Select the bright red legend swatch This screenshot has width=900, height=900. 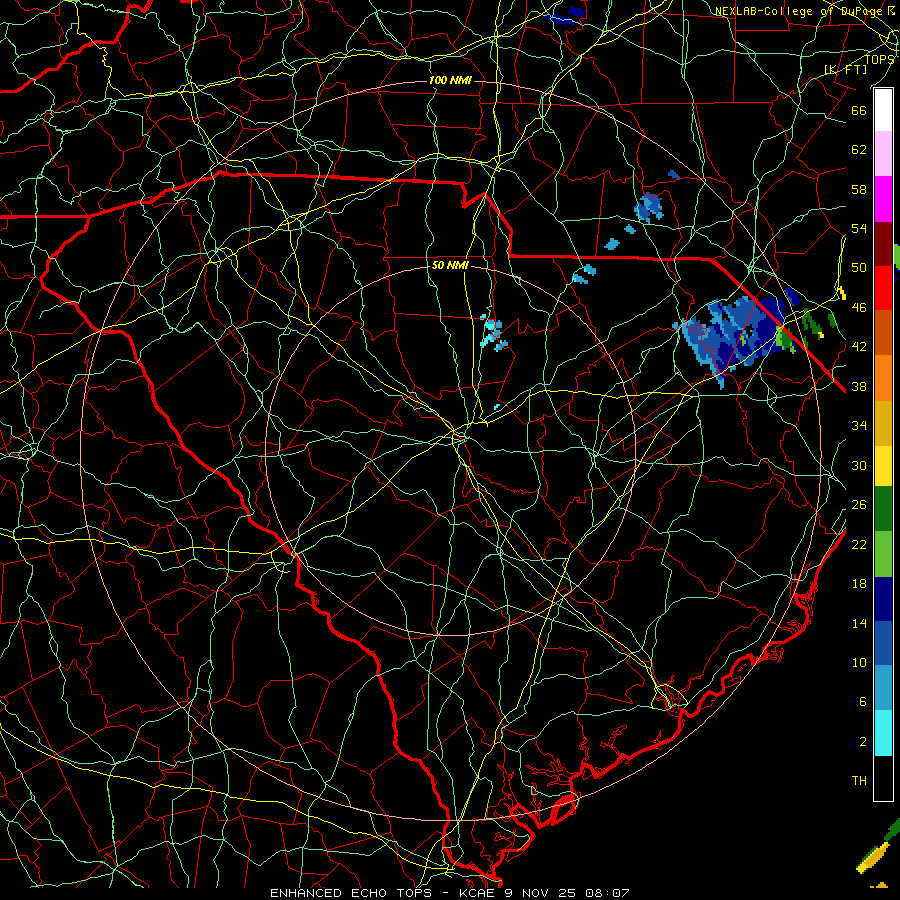(883, 288)
